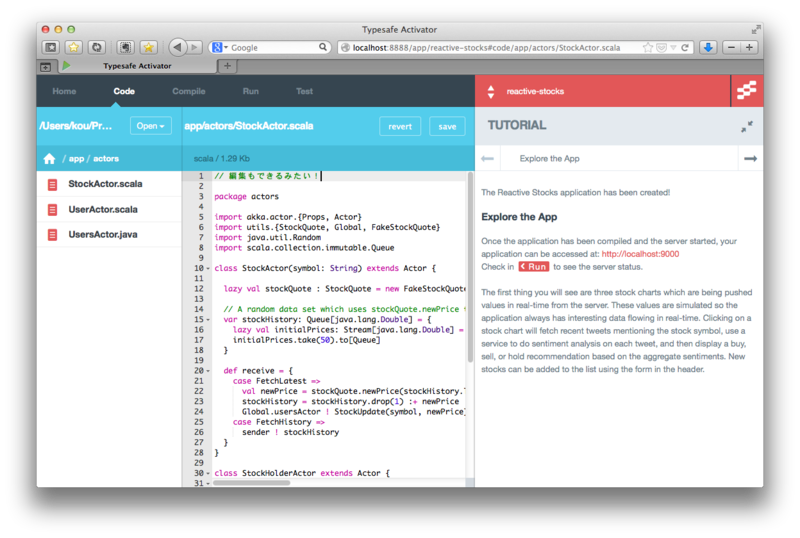Screen dimensions: 800x538
Task: Zoom in with the plus button
Action: (749, 47)
